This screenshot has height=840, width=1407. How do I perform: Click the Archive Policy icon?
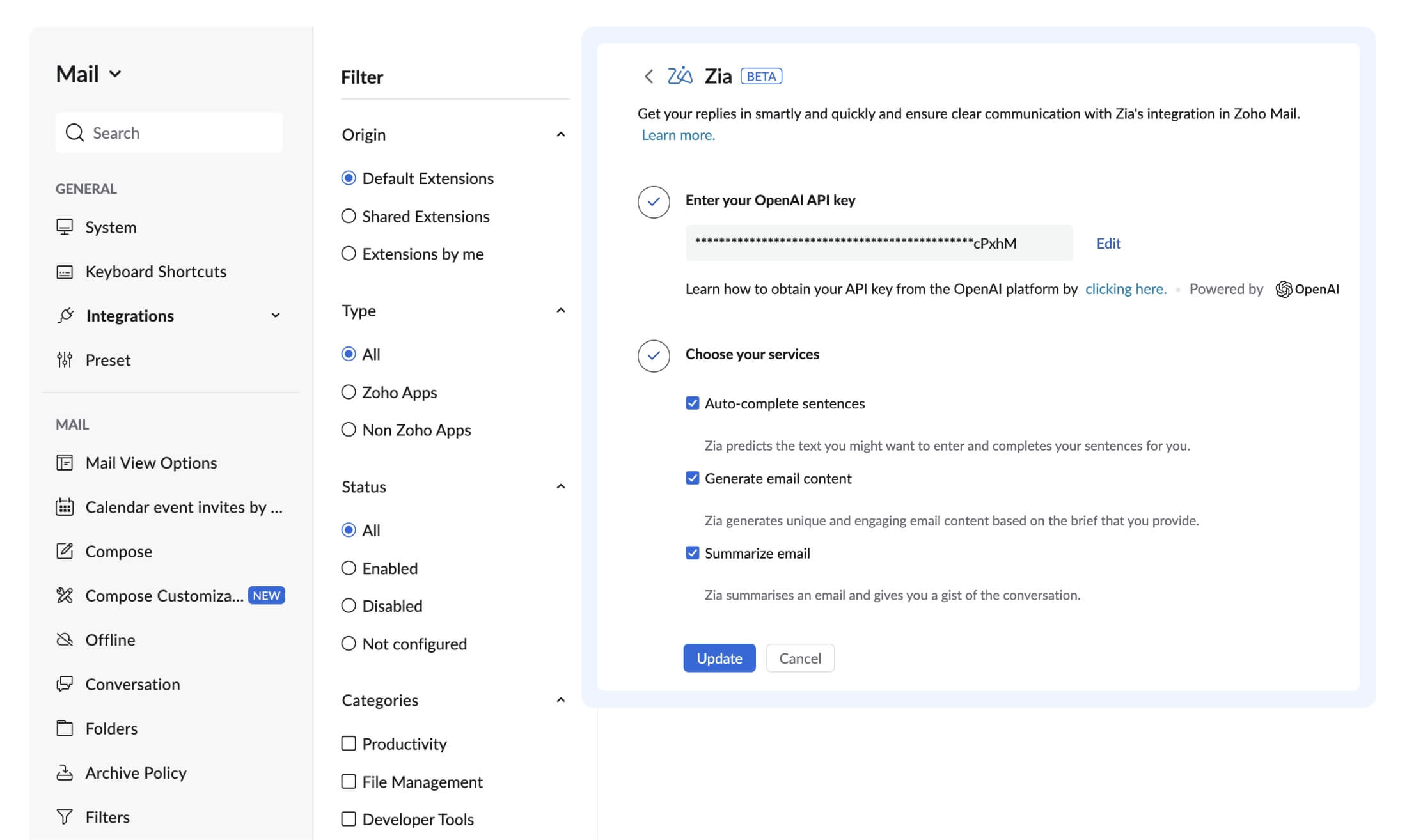(65, 772)
